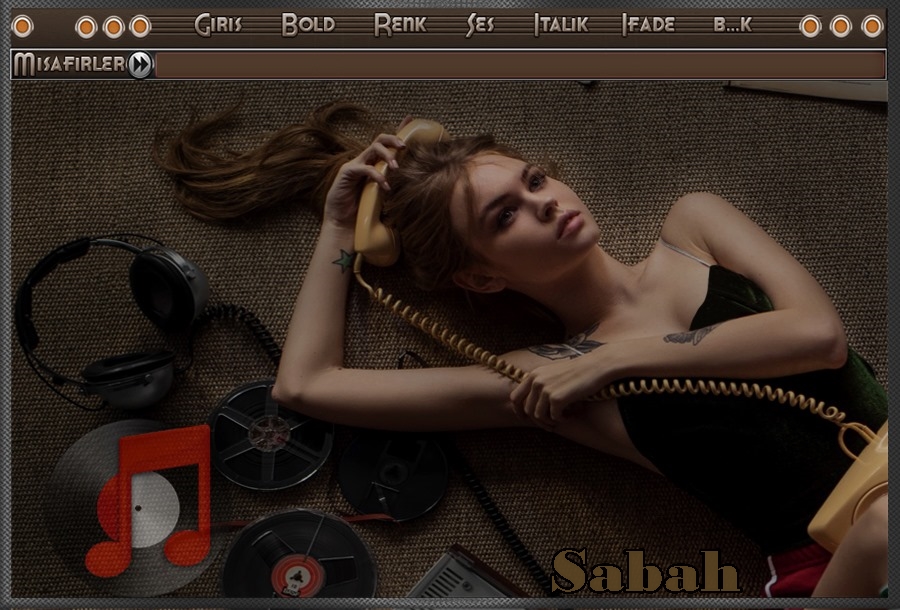
Task: Click the middle orange circle in the left trio
Action: pyautogui.click(x=113, y=27)
